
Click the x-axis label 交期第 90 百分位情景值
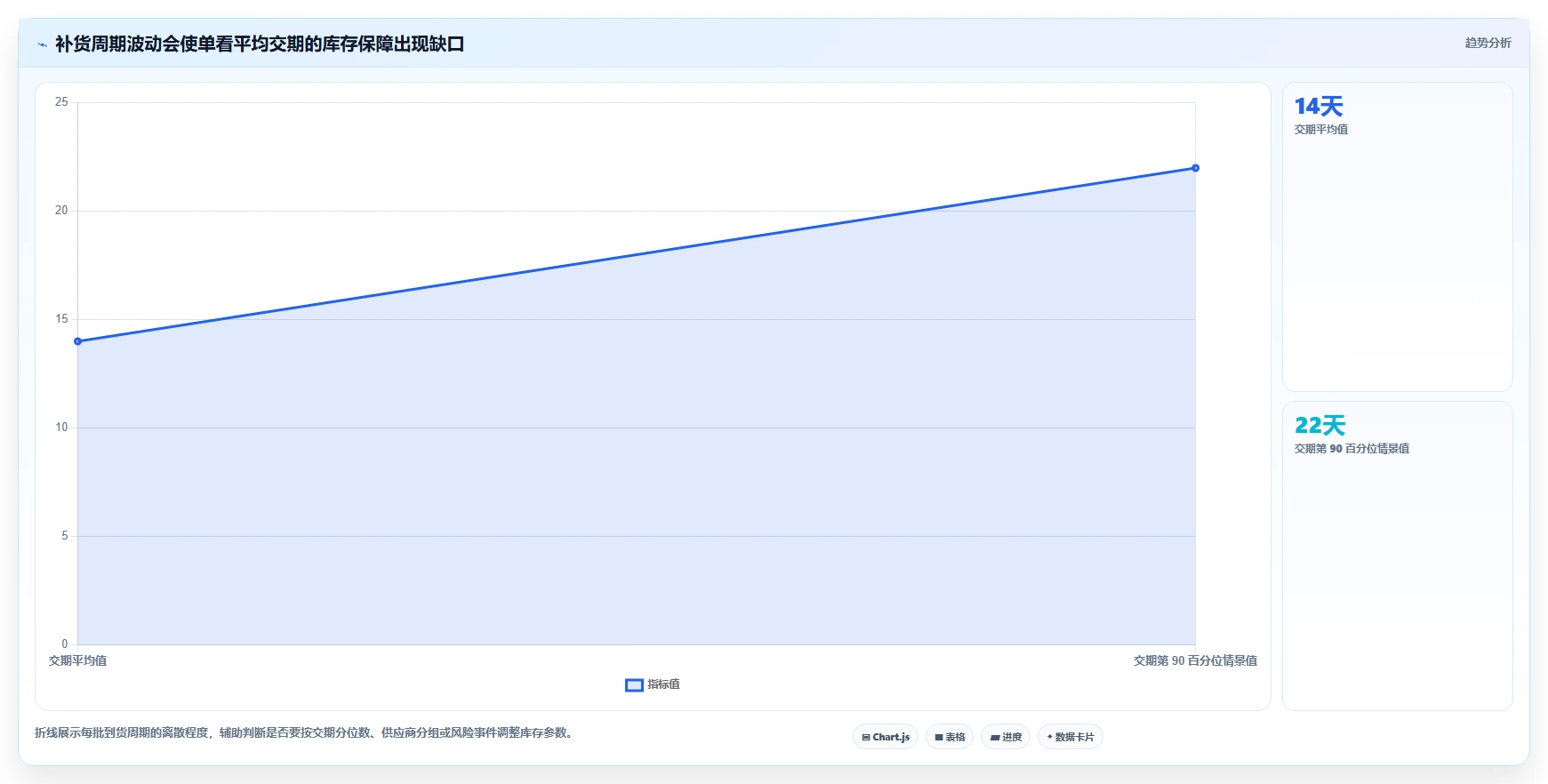click(x=1195, y=660)
